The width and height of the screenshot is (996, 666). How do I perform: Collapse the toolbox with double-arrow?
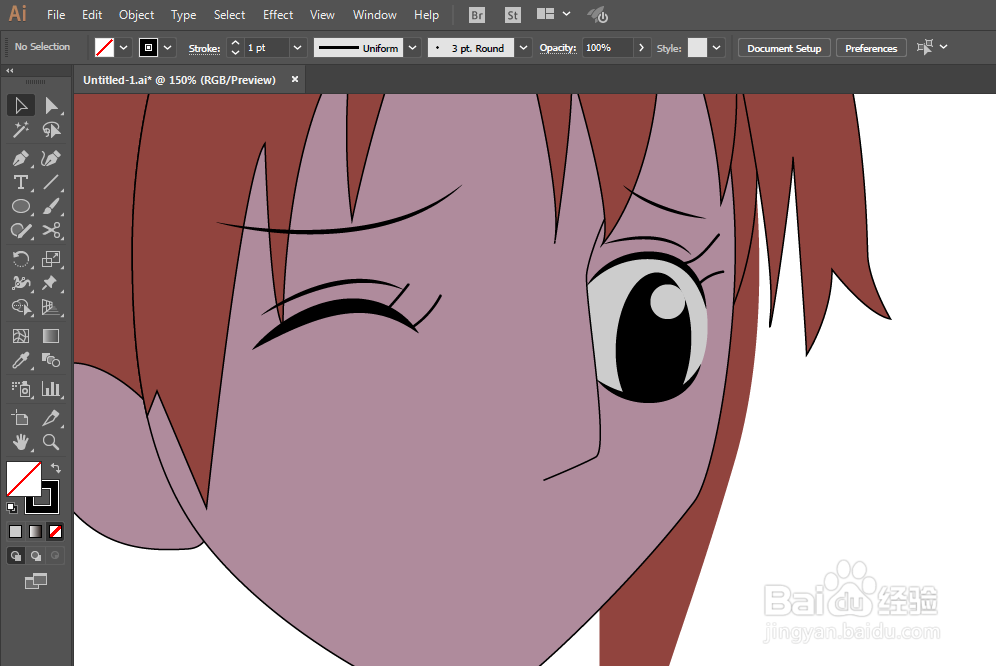click(10, 71)
